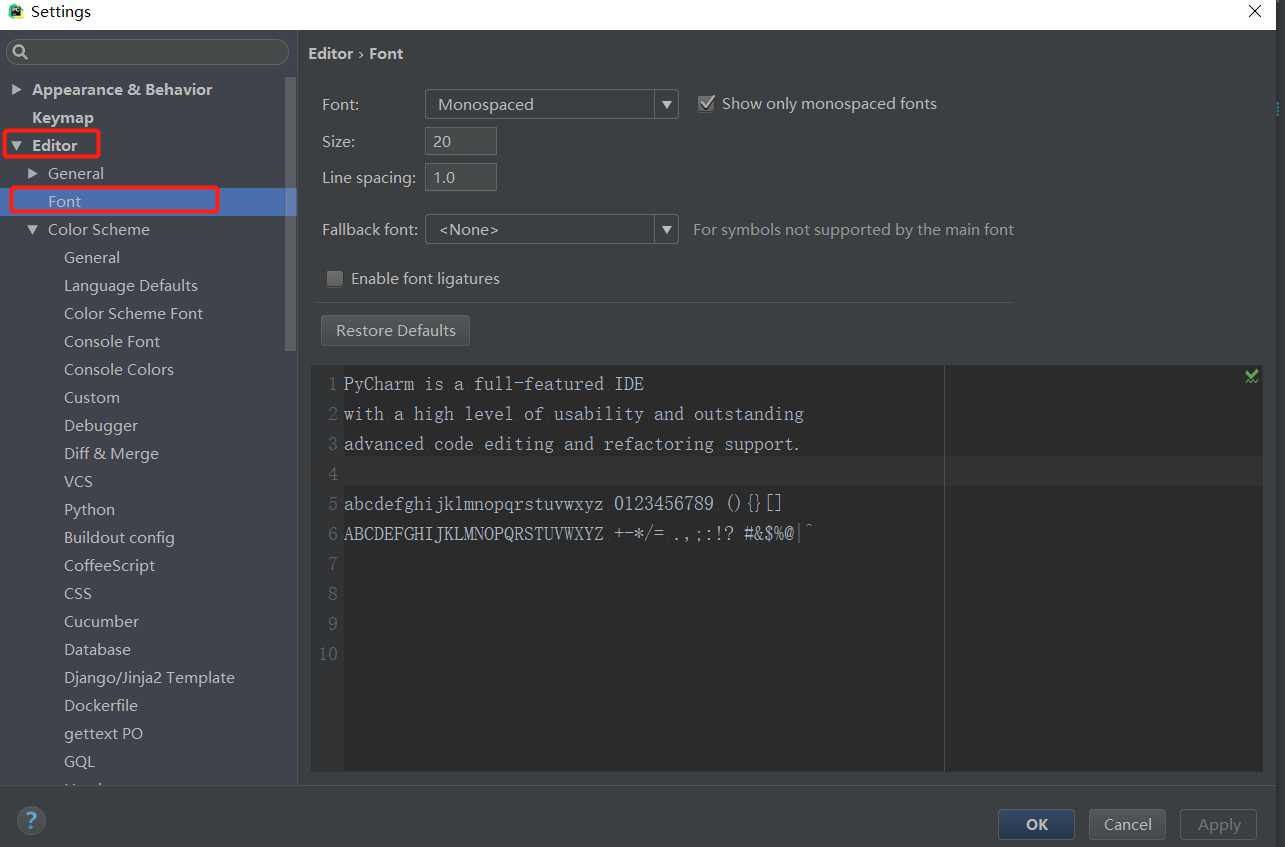The height and width of the screenshot is (847, 1285).
Task: Click the Cancel button
Action: [1127, 824]
